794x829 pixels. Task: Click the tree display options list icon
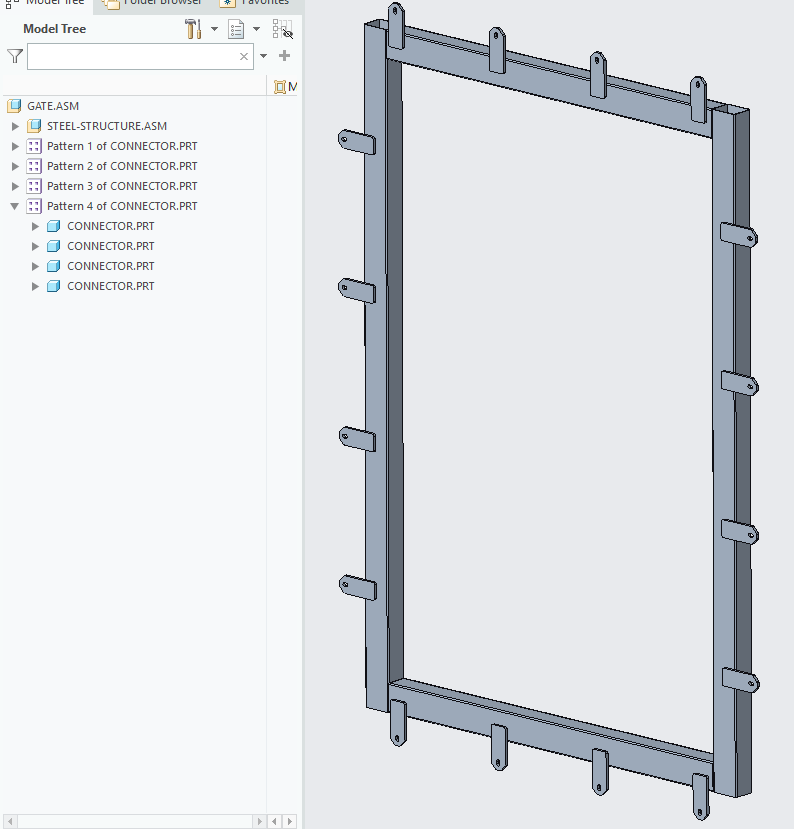click(237, 29)
